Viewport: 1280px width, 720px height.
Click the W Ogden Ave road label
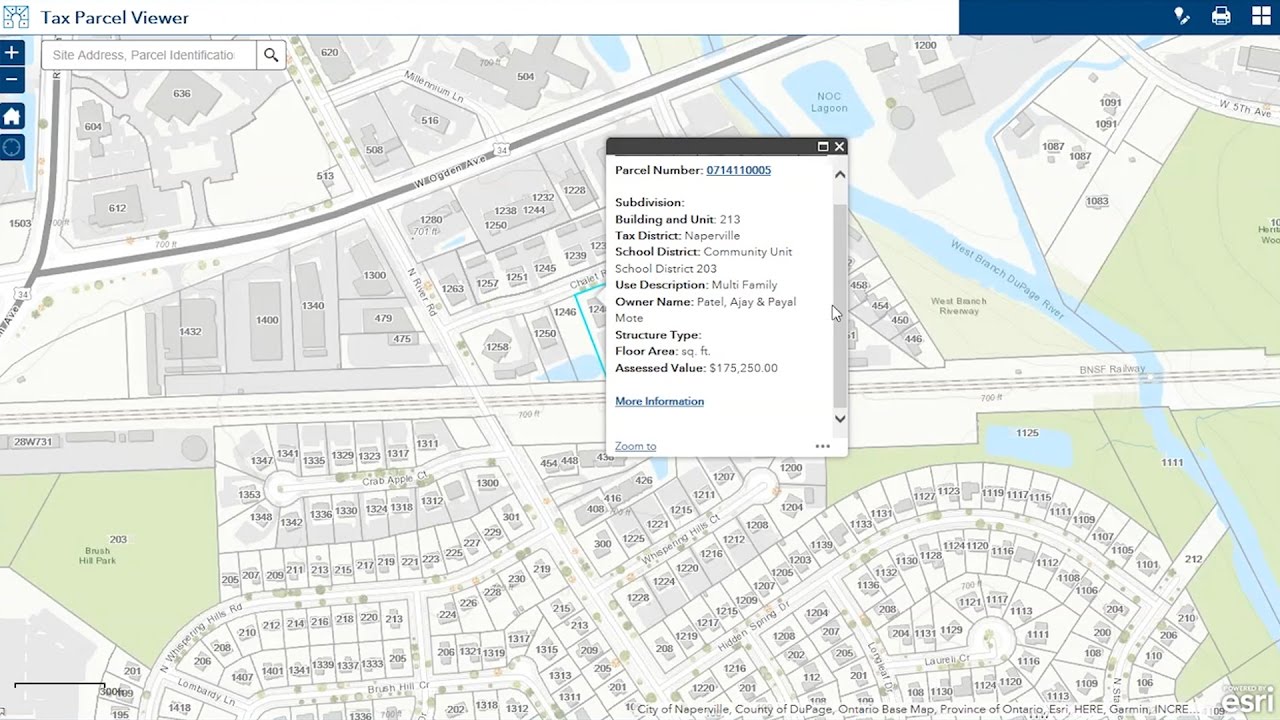tap(449, 171)
